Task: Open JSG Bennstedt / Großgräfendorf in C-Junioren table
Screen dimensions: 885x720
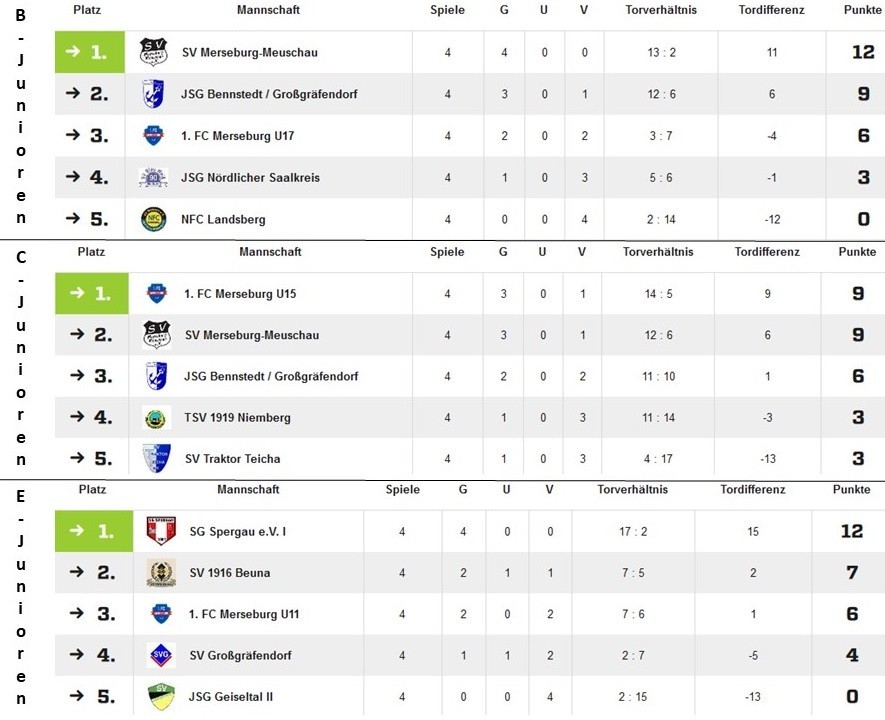Action: tap(271, 376)
